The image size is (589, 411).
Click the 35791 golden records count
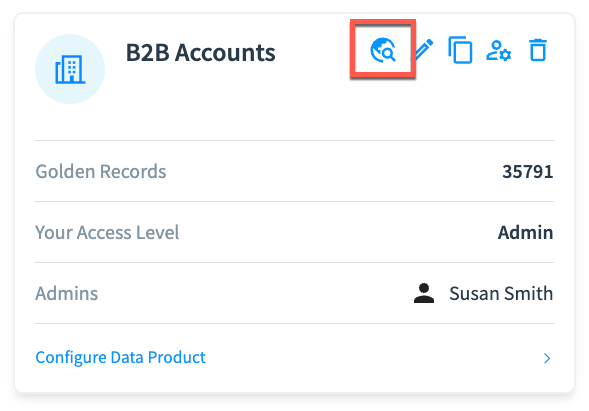pyautogui.click(x=528, y=172)
